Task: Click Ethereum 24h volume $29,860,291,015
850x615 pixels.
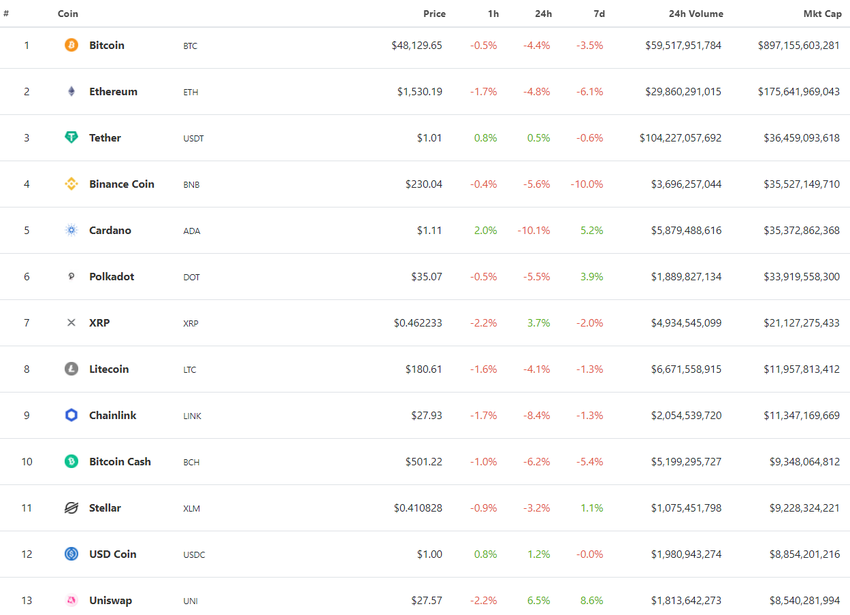Action: point(683,92)
